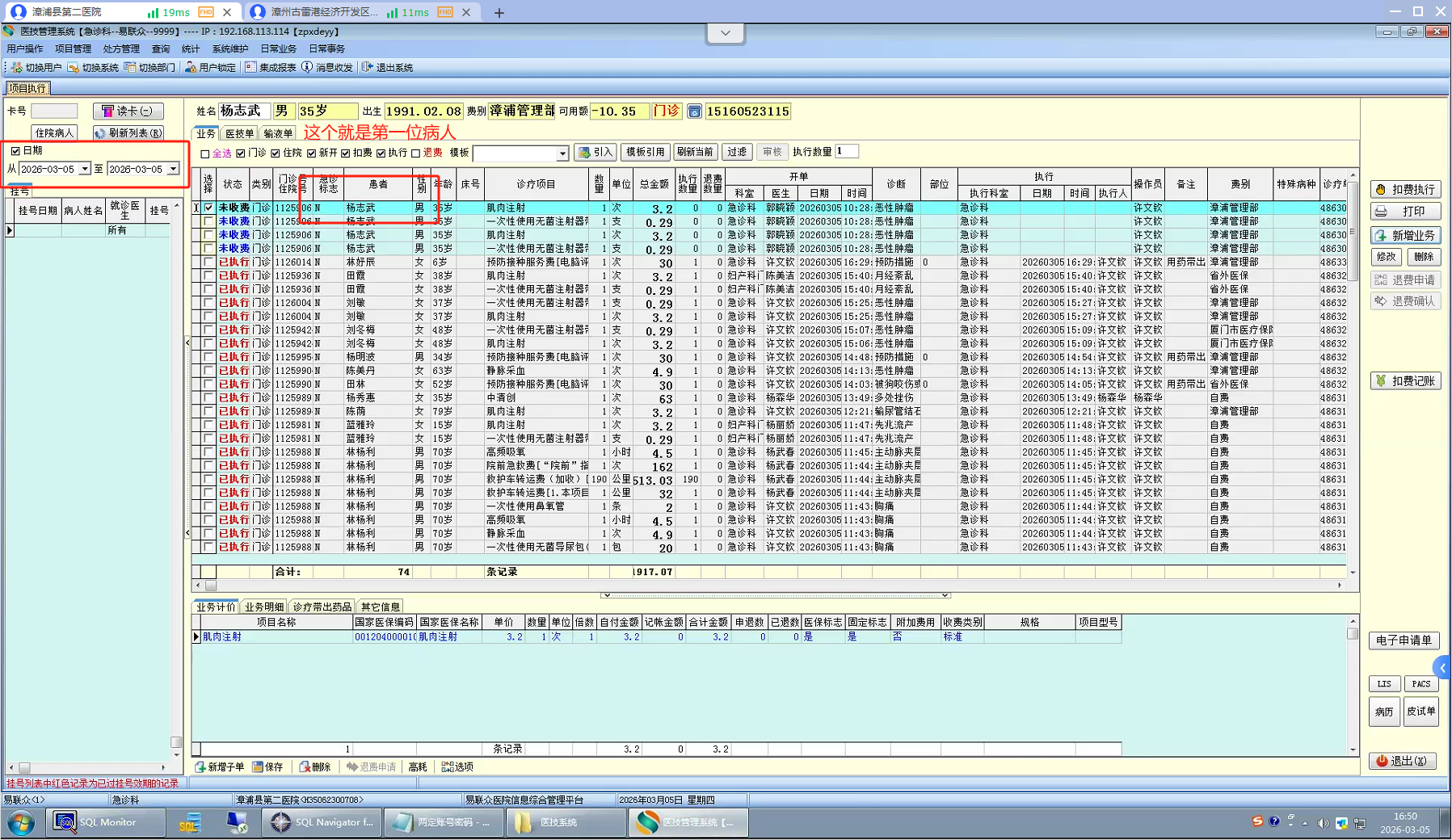Image resolution: width=1452 pixels, height=840 pixels.
Task: Enable the 退费 refund filter checkbox
Action: (x=416, y=153)
